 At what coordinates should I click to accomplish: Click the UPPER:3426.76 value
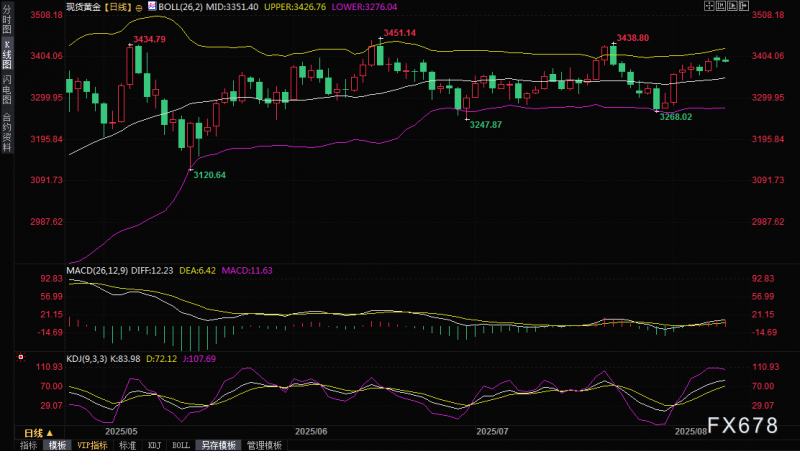click(295, 7)
